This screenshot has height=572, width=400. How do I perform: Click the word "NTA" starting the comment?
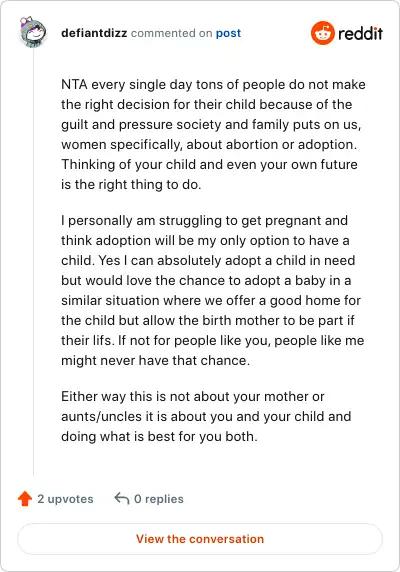click(x=74, y=84)
